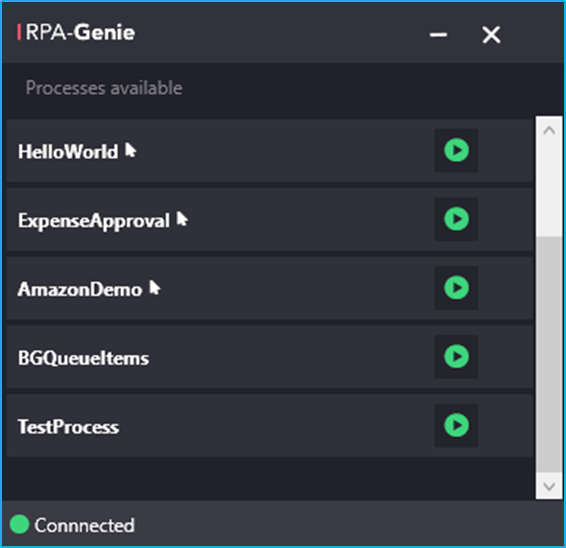The width and height of the screenshot is (566, 548).
Task: Start the ExpenseApproval process
Action: pos(456,219)
